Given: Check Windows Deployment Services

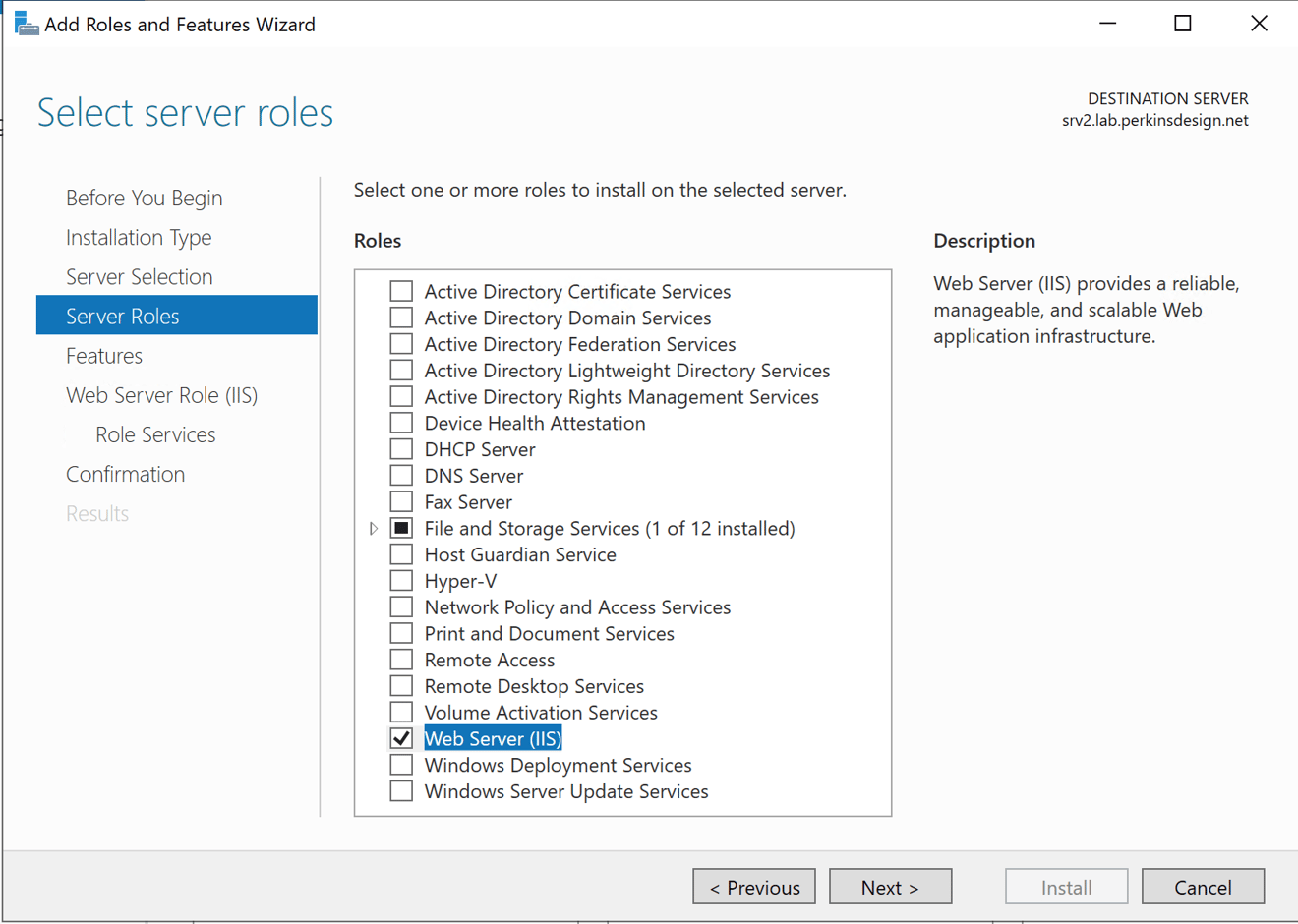Looking at the screenshot, I should 401,765.
